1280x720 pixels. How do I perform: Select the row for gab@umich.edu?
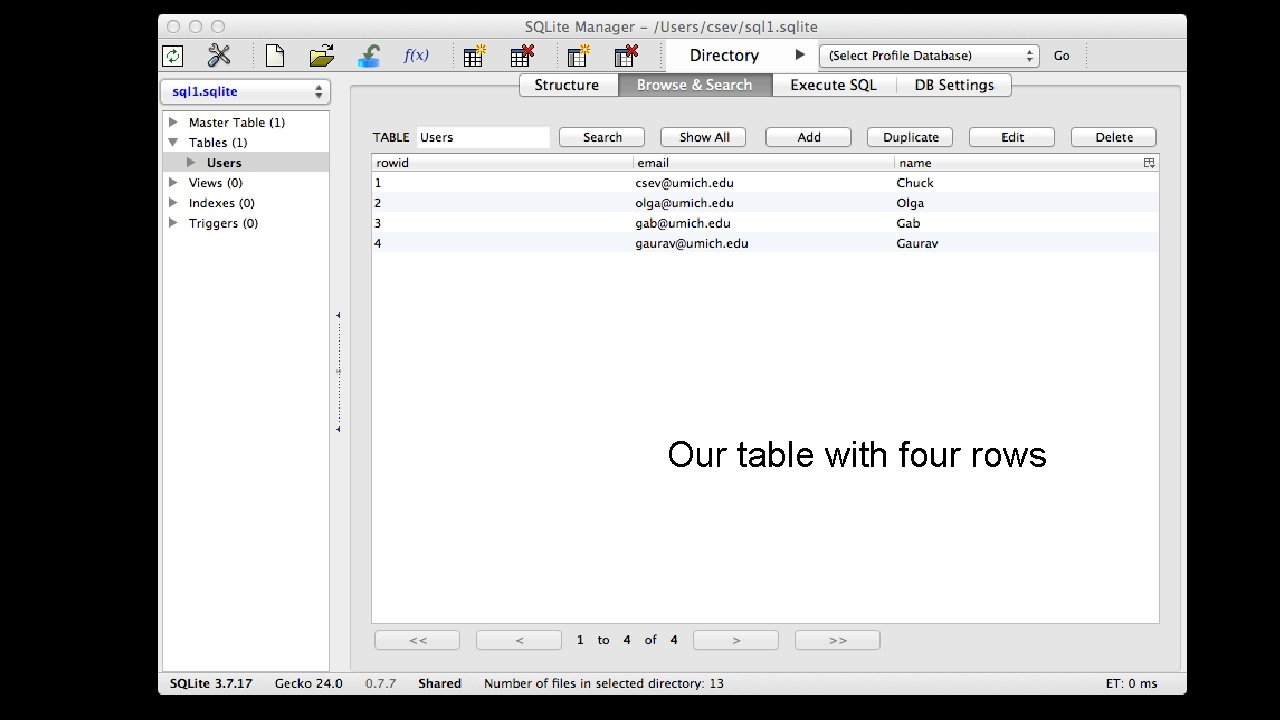[683, 223]
